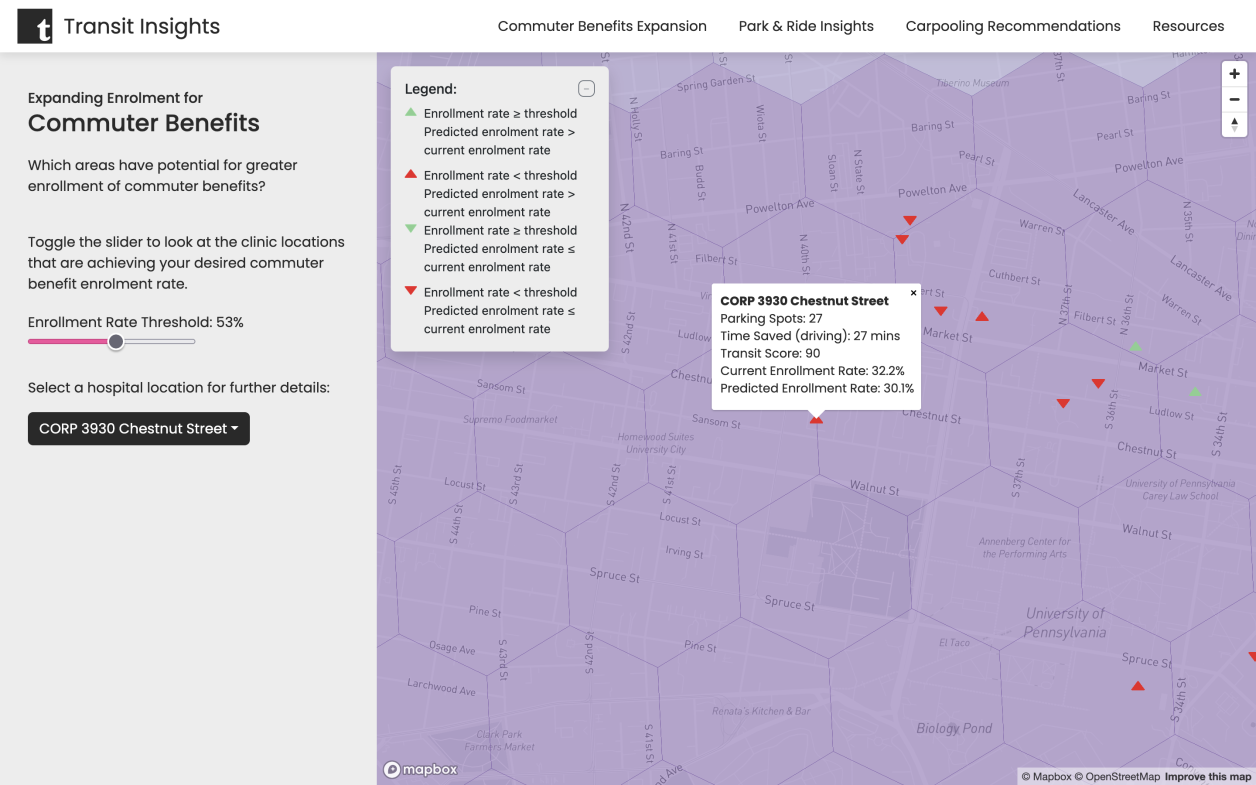Image resolution: width=1256 pixels, height=785 pixels.
Task: Select the red up-triangle marker below Spruce St
Action: [x=1137, y=686]
